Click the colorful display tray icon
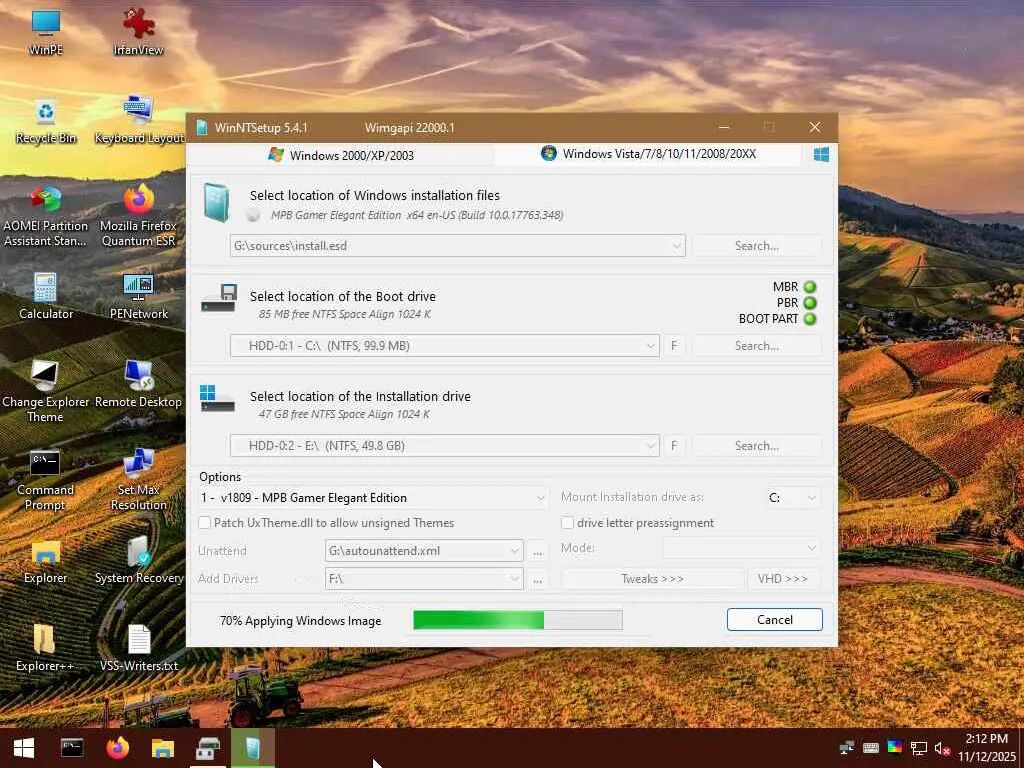1024x768 pixels. point(895,748)
